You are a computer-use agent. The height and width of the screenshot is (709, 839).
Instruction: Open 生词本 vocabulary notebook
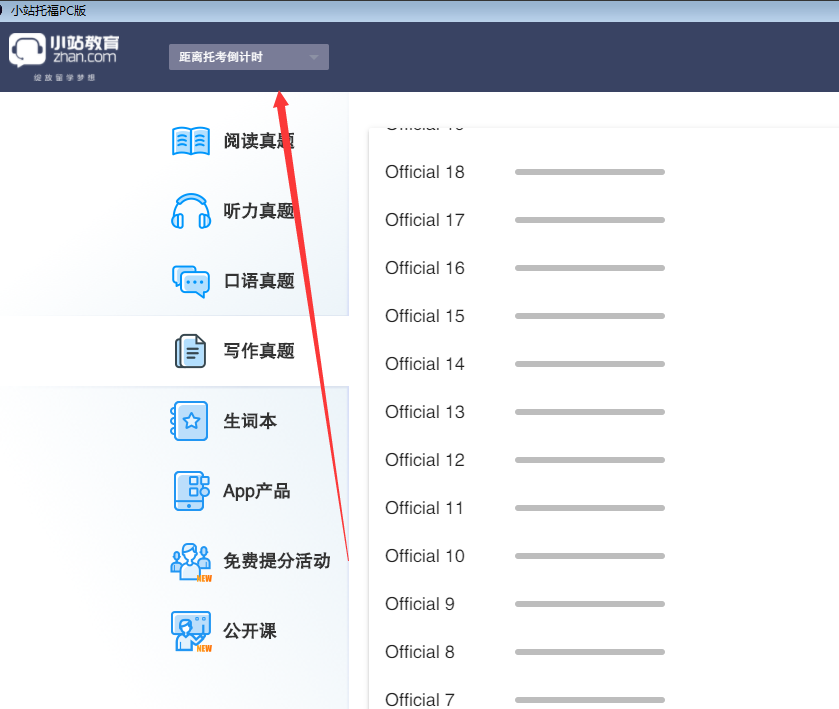coord(250,421)
